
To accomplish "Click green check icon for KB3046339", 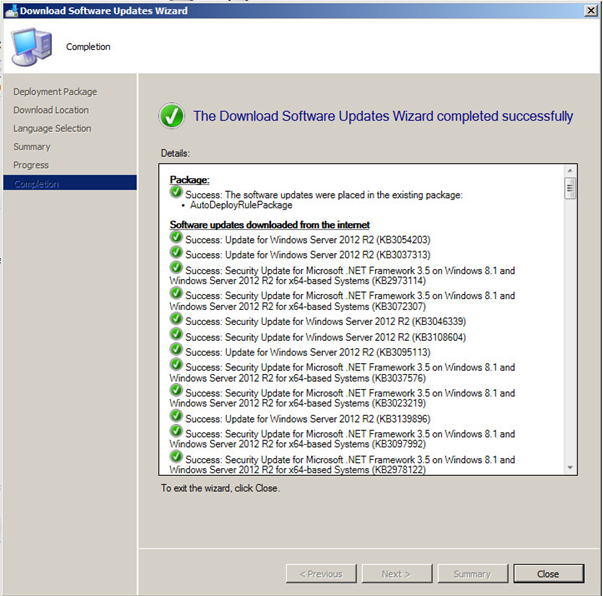I will coord(176,318).
